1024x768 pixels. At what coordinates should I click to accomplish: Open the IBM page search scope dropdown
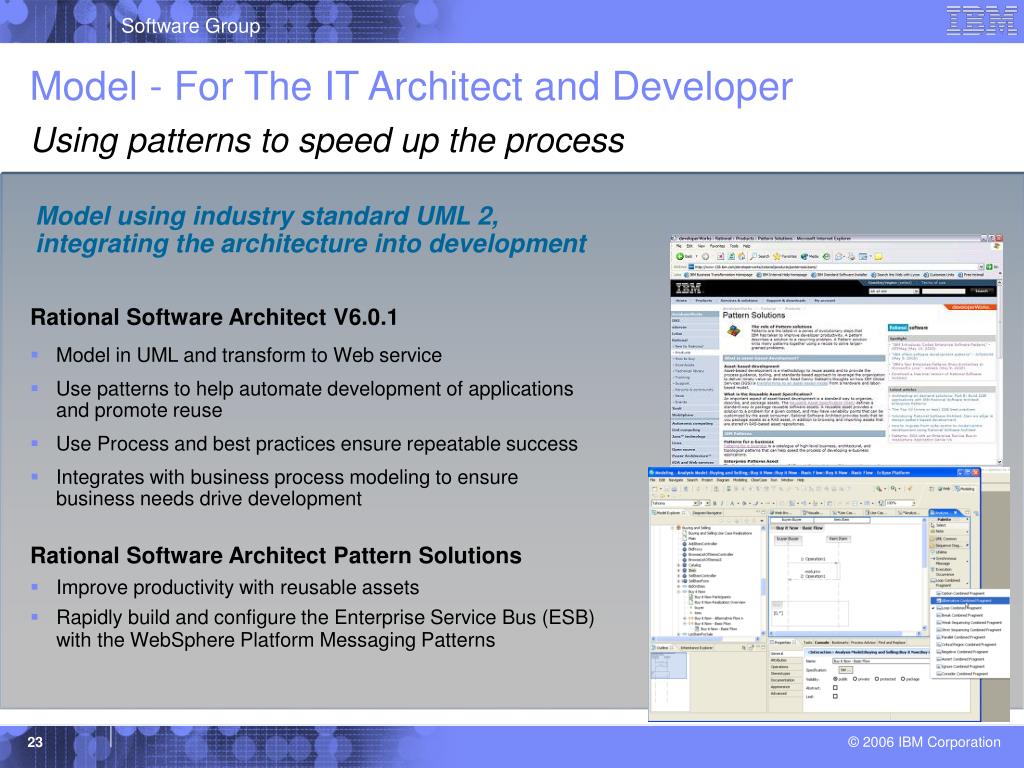916,291
